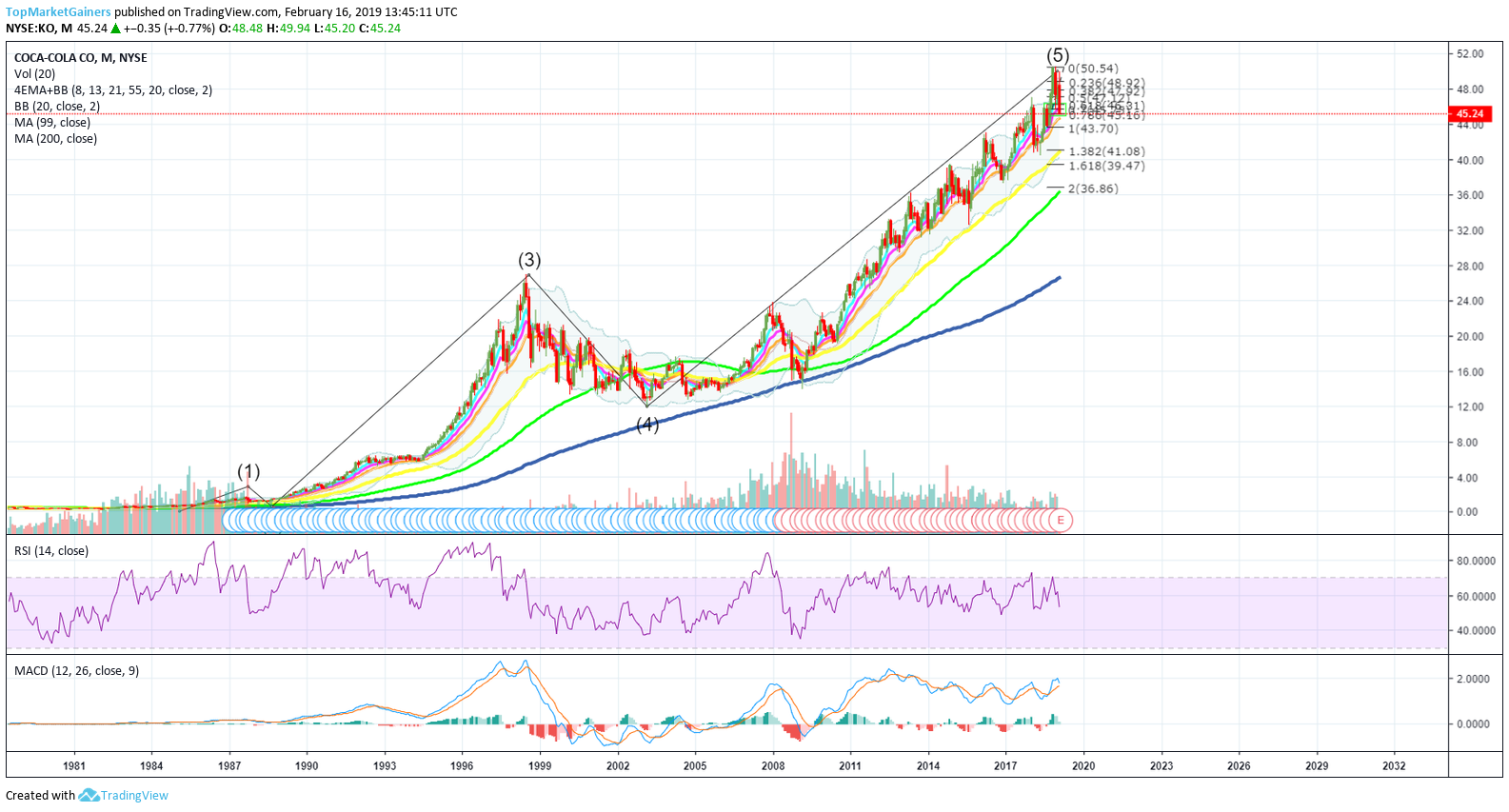The image size is (1509, 812).
Task: Click the 2029 year on time axis
Action: click(1317, 766)
